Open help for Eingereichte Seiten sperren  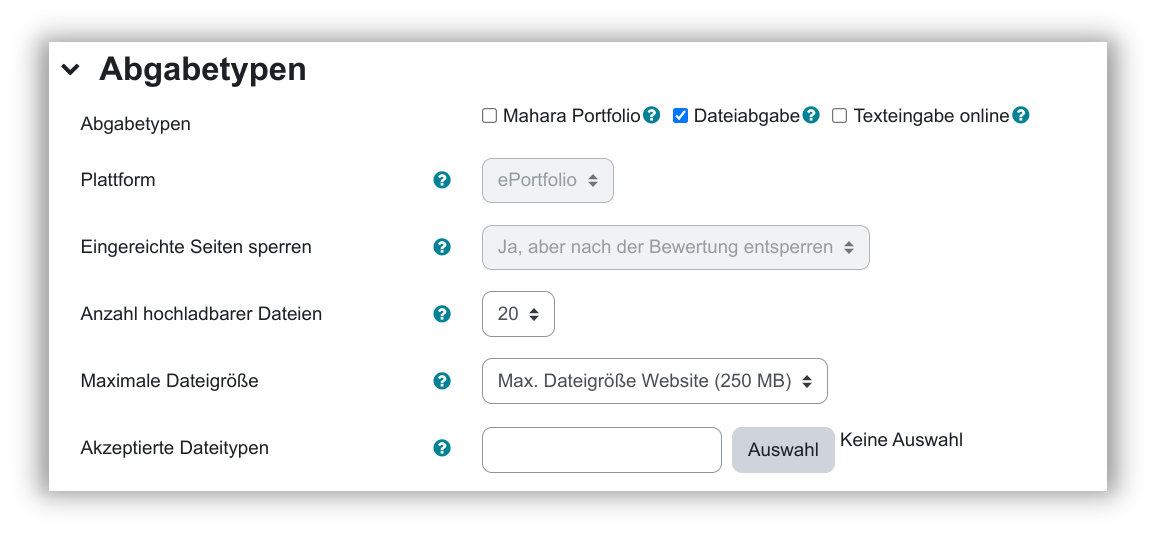point(442,247)
